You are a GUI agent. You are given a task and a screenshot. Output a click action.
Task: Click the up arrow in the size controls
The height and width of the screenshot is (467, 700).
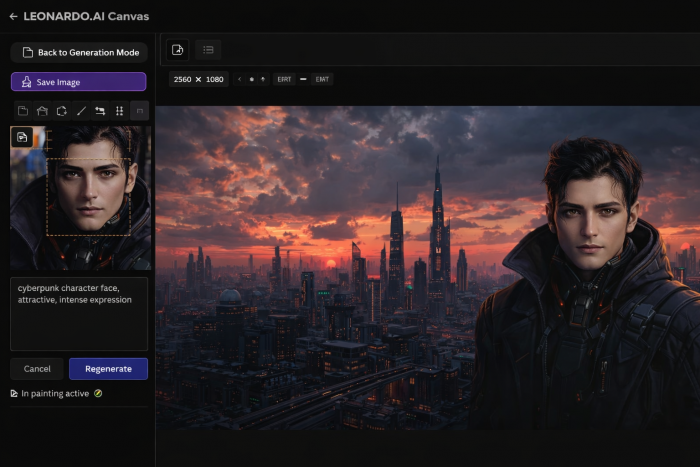tap(262, 79)
